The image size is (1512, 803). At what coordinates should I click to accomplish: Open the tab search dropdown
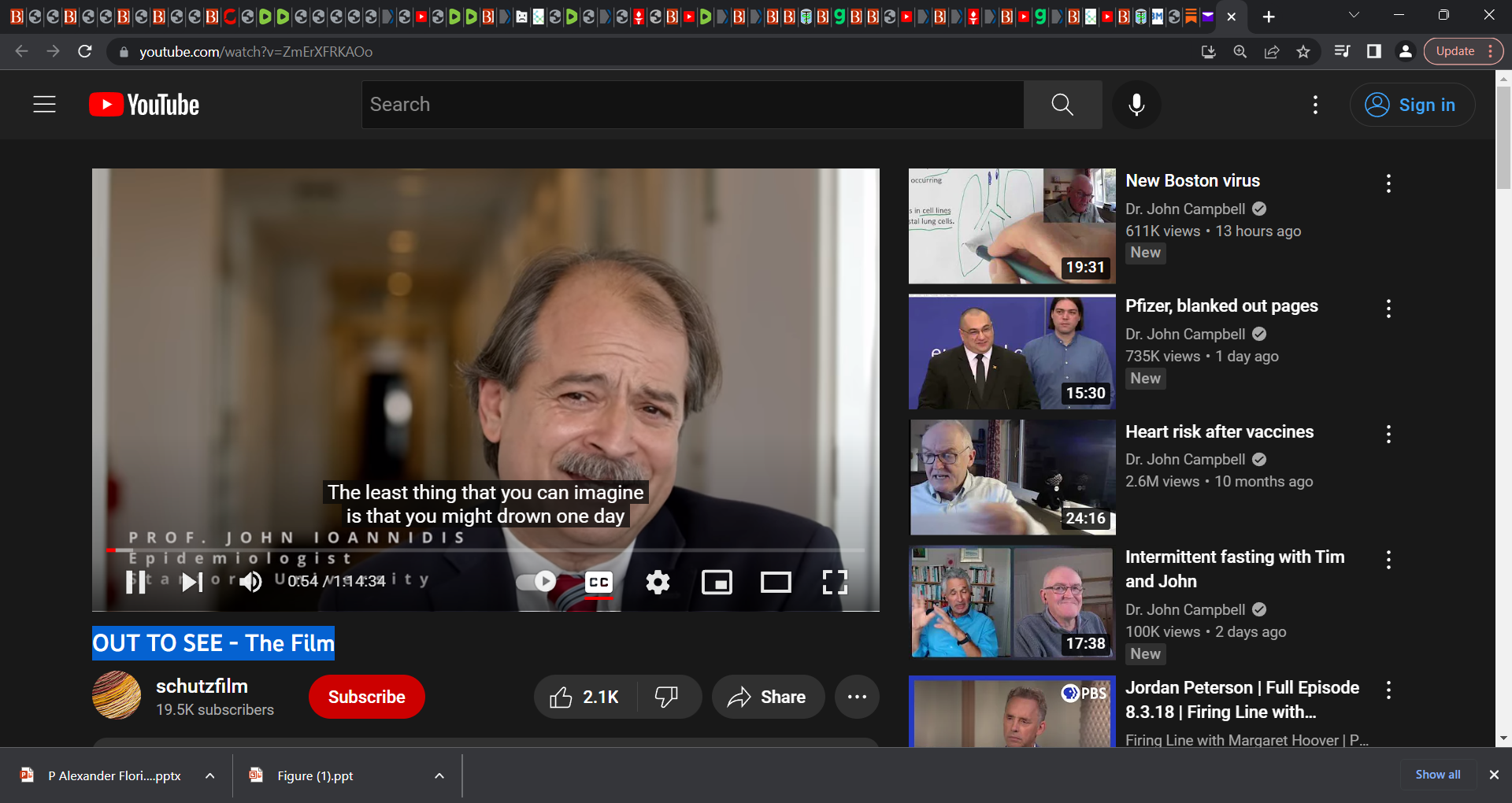[x=1354, y=15]
